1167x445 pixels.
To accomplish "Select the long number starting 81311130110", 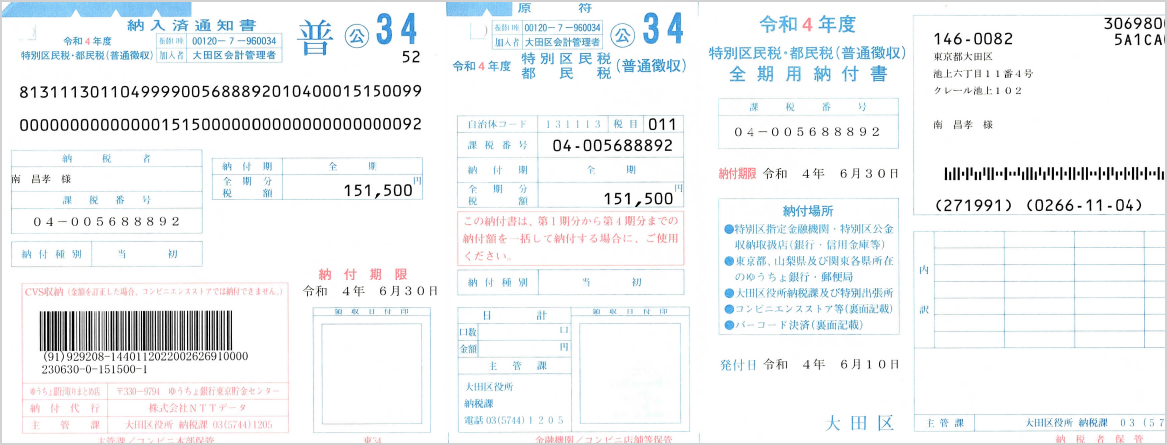I will [x=220, y=92].
